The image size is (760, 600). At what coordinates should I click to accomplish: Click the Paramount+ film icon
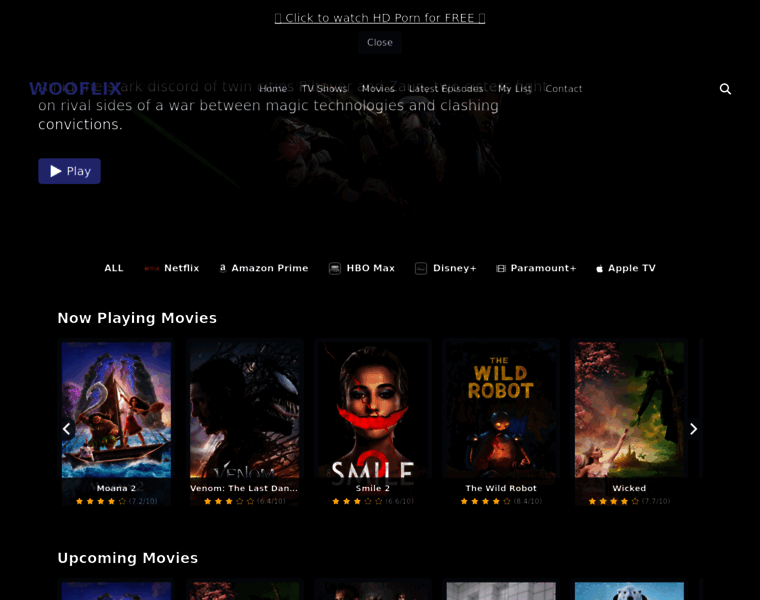tap(501, 268)
